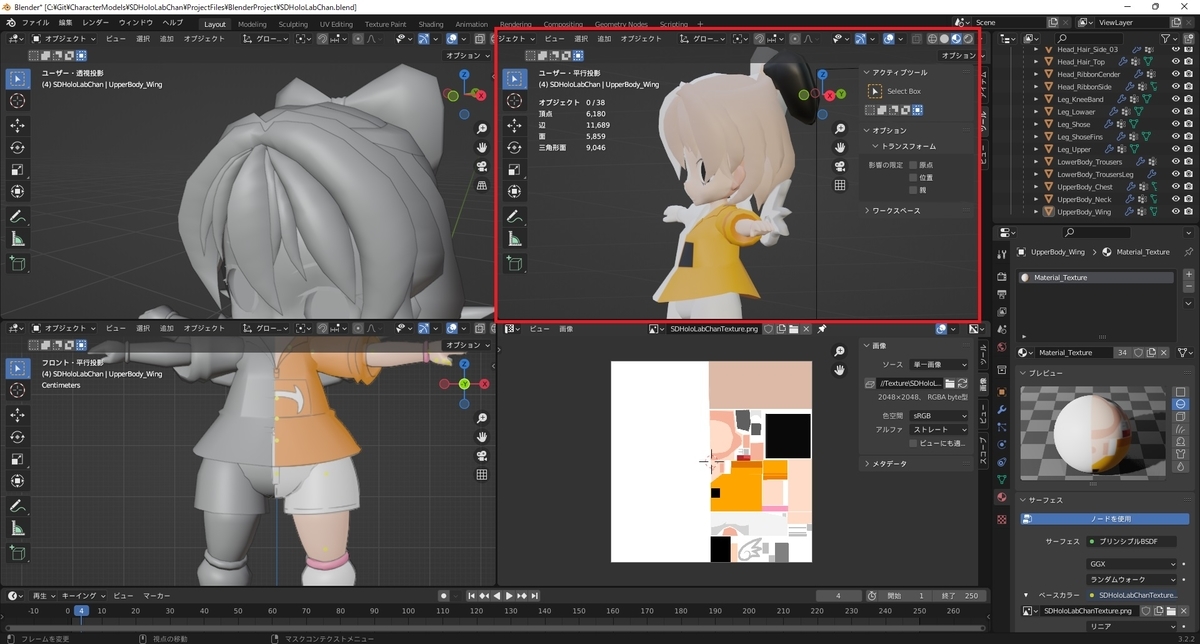Unlink Material_Texture with X icon
1200x644 pixels.
1165,352
